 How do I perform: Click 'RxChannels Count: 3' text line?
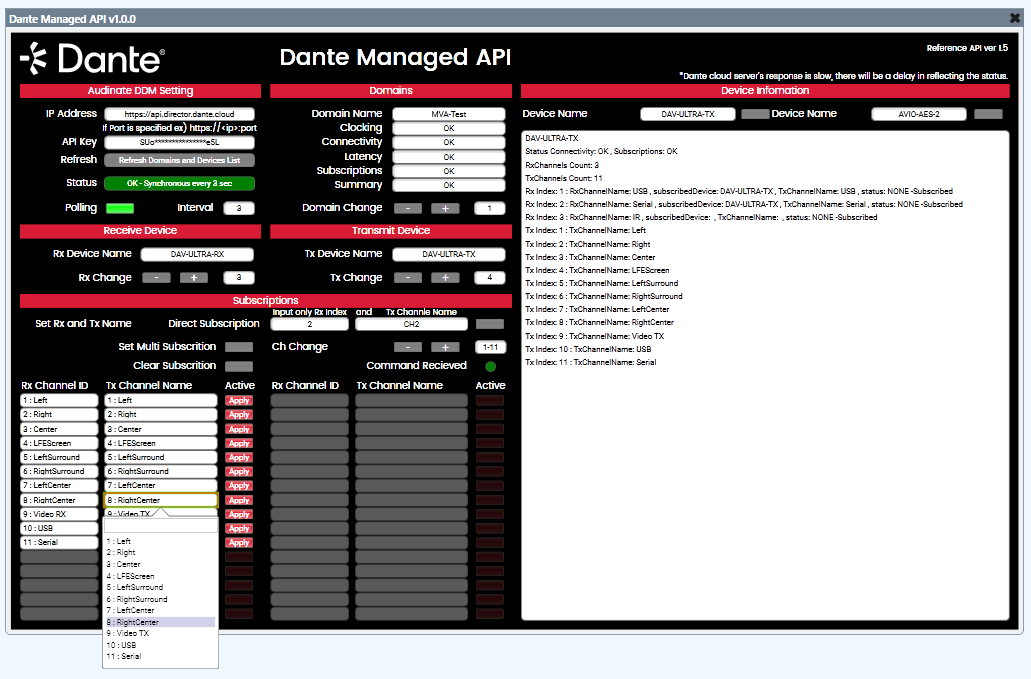point(562,165)
